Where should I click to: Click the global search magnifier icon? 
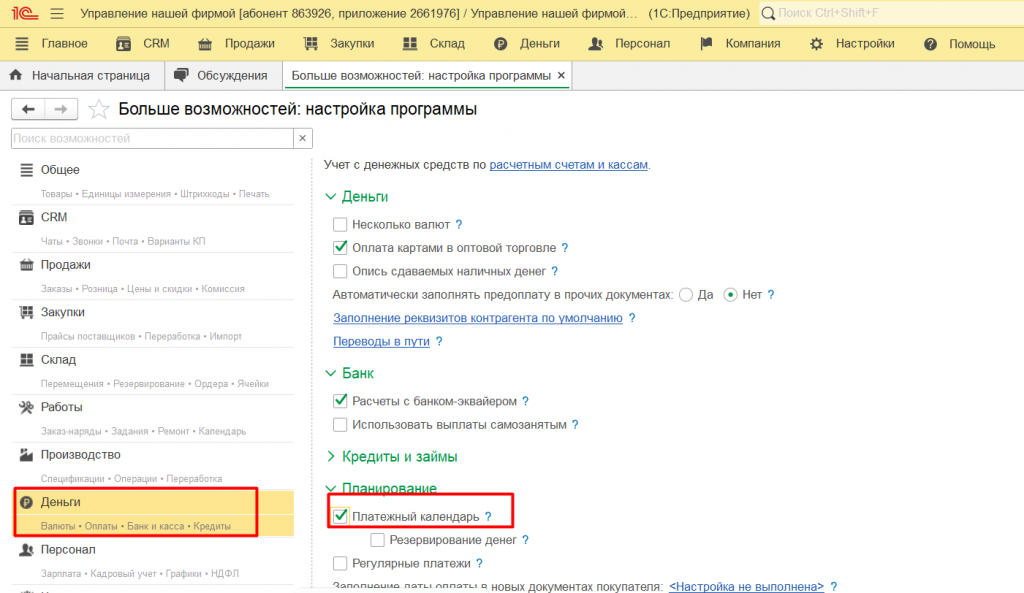click(769, 13)
